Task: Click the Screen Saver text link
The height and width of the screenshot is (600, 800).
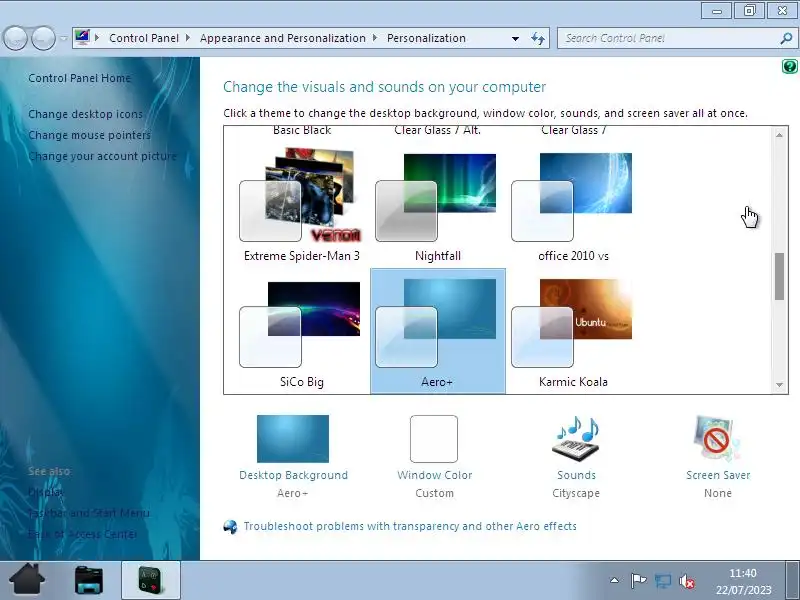Action: coord(718,476)
